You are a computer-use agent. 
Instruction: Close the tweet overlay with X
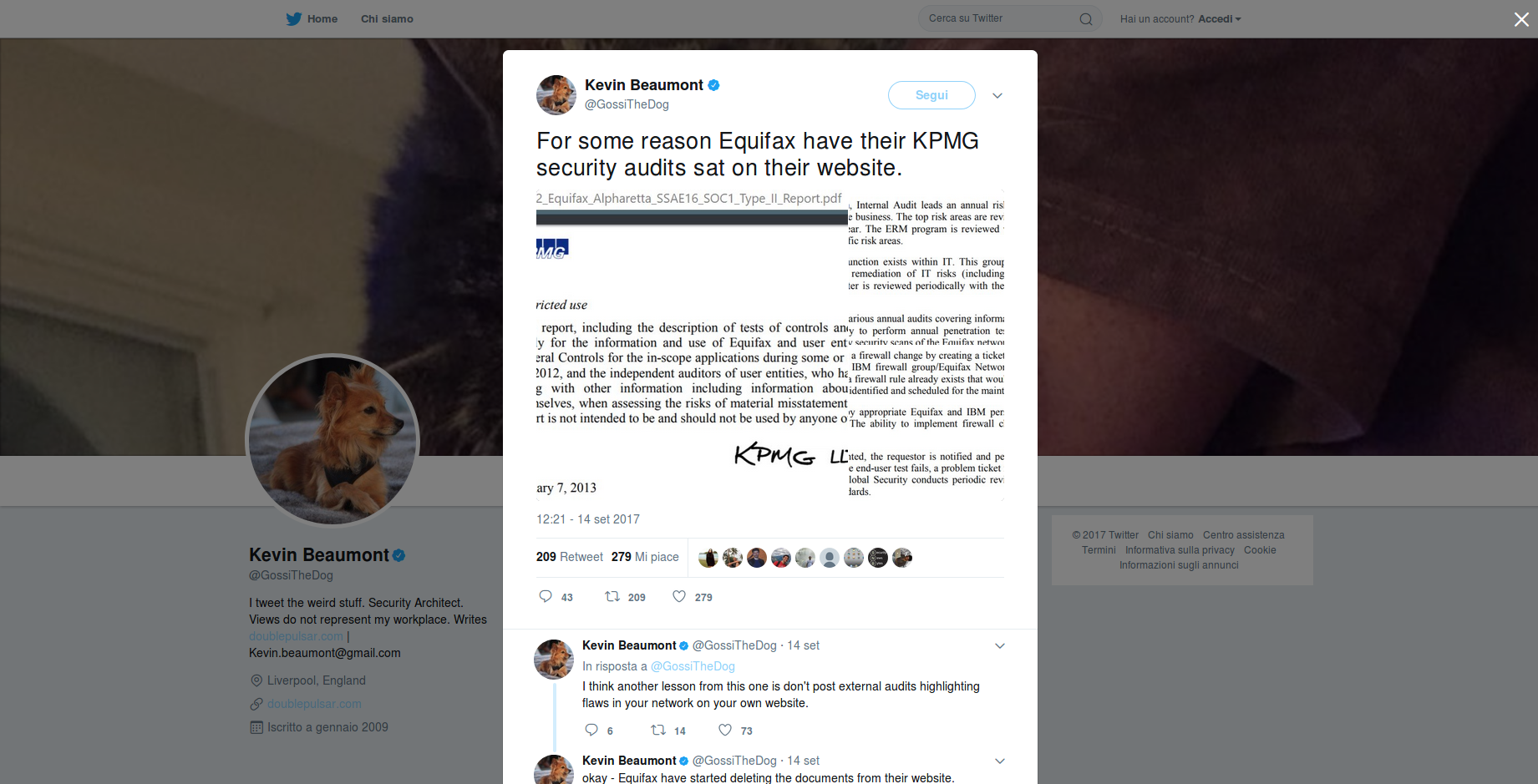(1521, 19)
